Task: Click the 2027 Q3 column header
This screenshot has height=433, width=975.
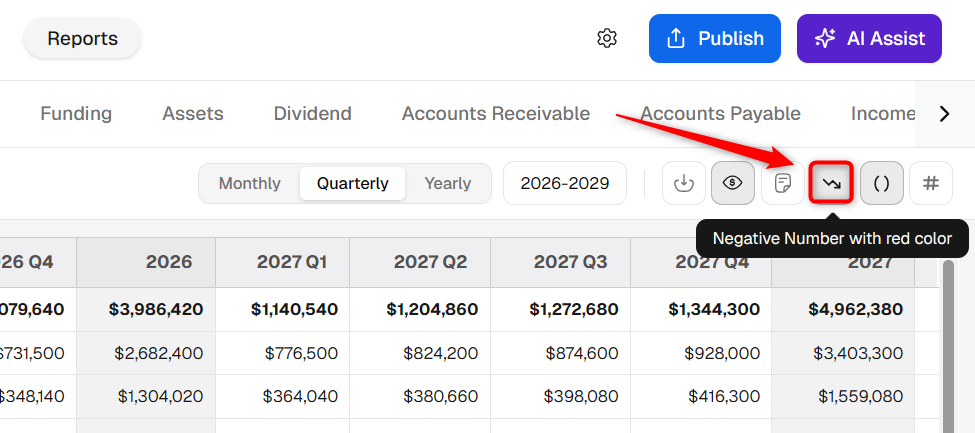Action: coord(561,262)
